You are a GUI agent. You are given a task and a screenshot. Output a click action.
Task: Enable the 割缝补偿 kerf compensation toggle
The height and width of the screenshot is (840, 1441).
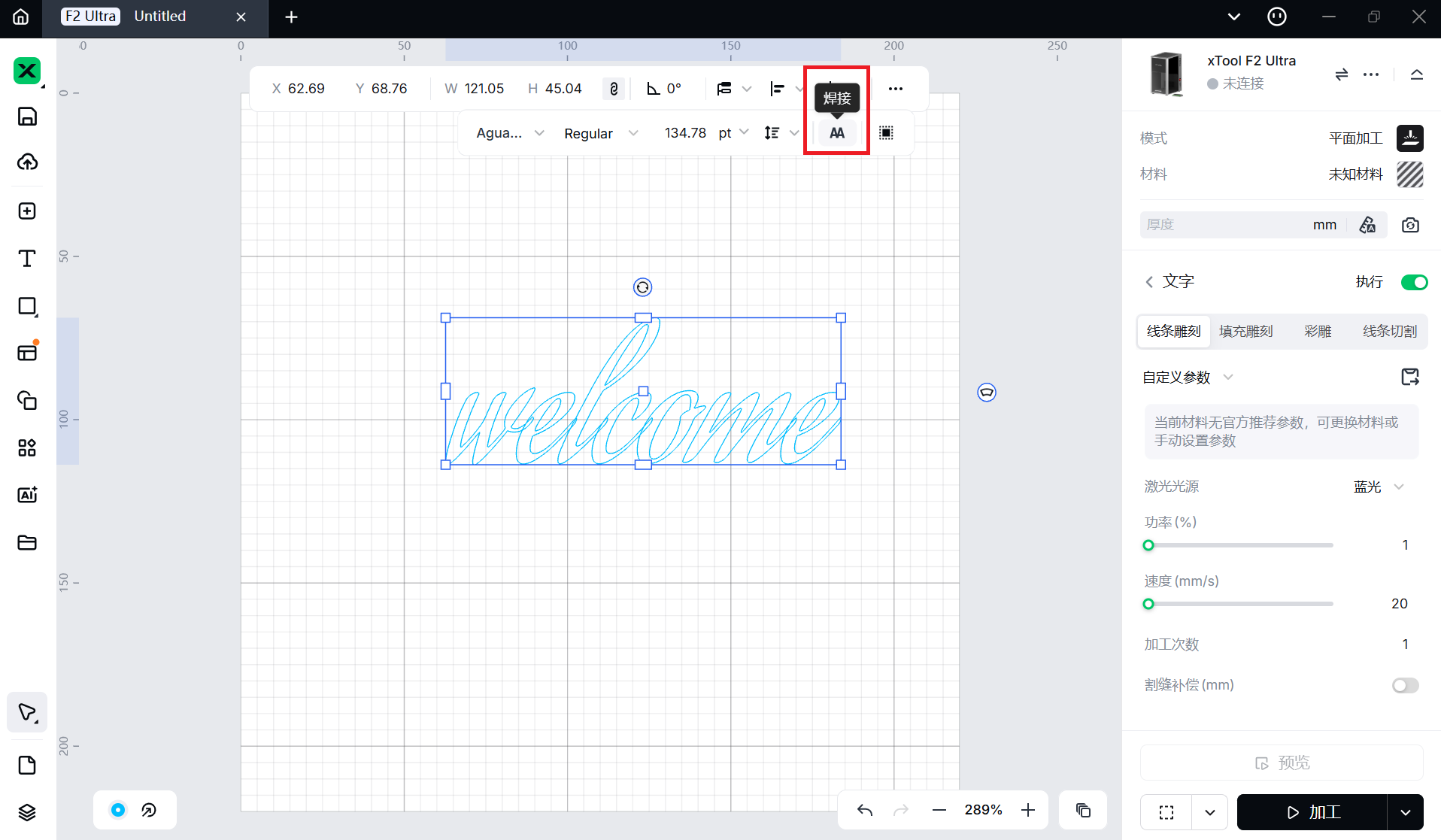click(x=1404, y=685)
